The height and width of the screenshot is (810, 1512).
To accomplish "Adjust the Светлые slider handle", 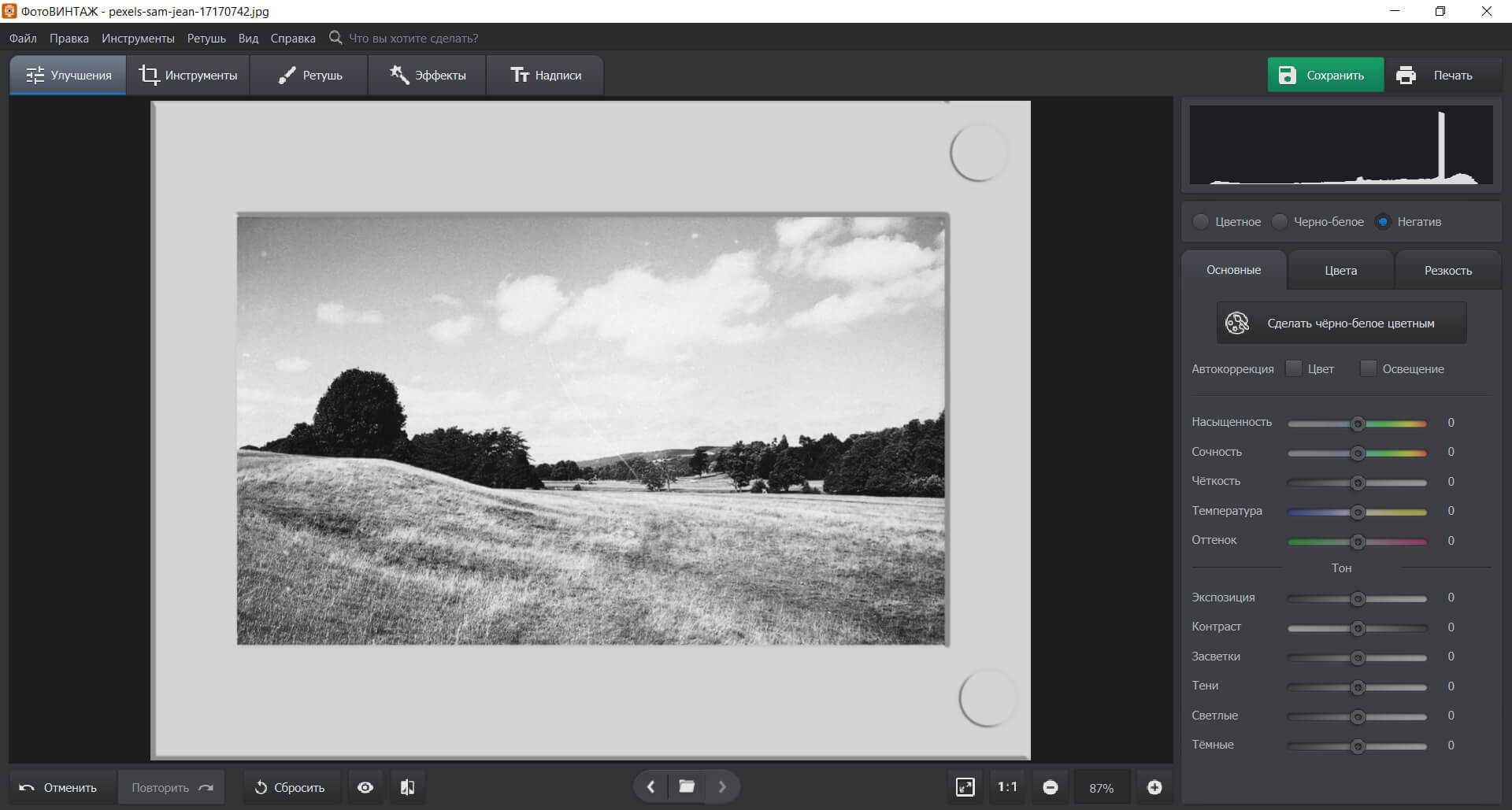I will tap(1358, 717).
